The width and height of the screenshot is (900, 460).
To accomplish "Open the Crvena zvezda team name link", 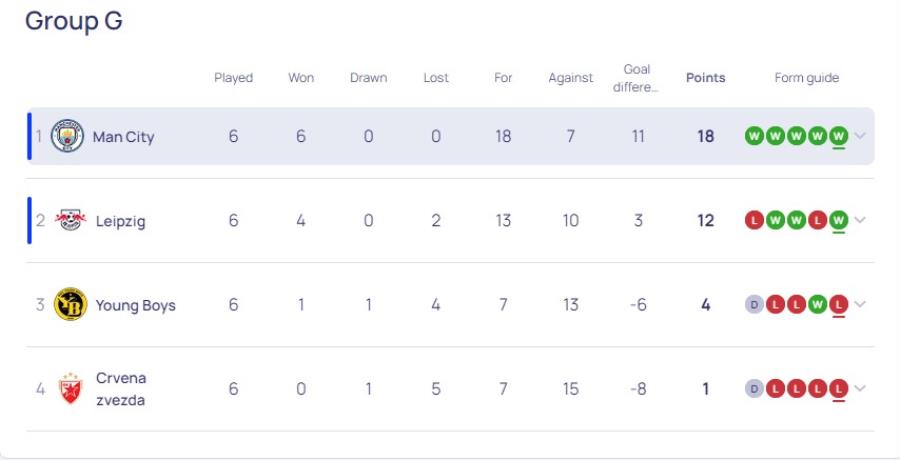I will point(121,389).
